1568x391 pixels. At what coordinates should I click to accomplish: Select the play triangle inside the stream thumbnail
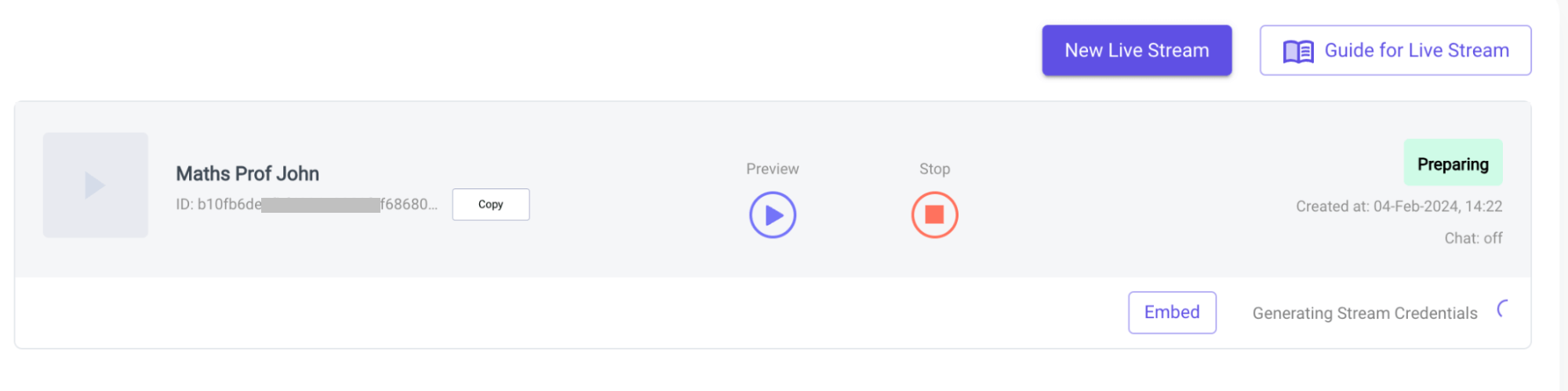(x=95, y=185)
